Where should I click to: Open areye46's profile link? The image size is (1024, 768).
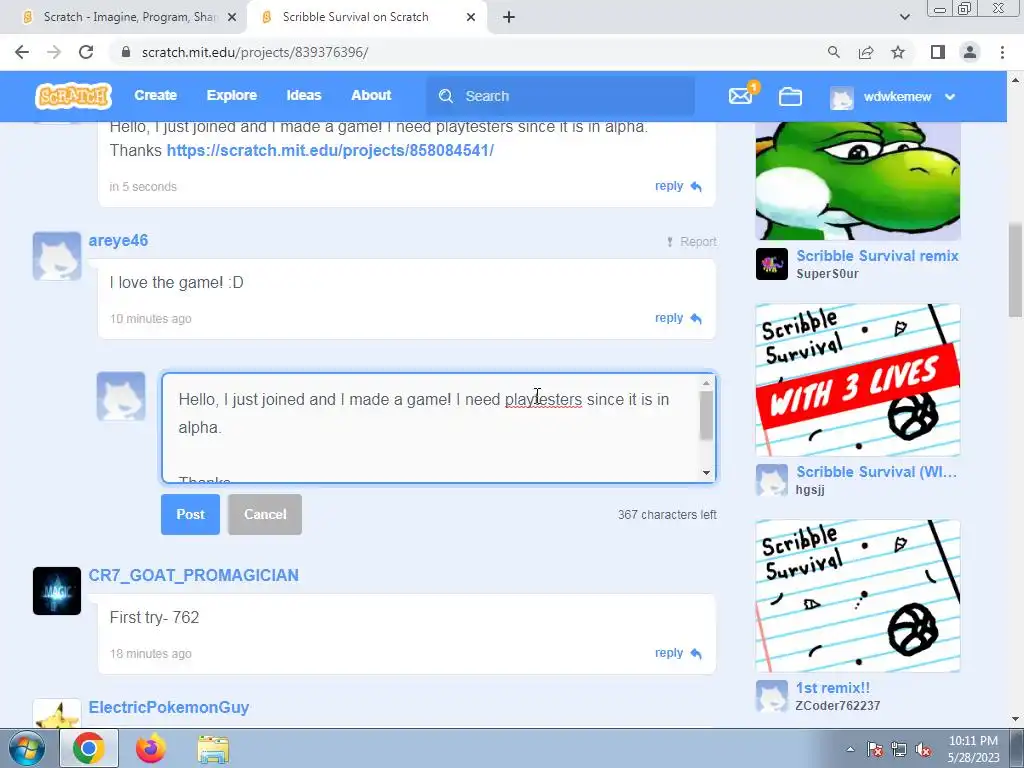tap(118, 241)
